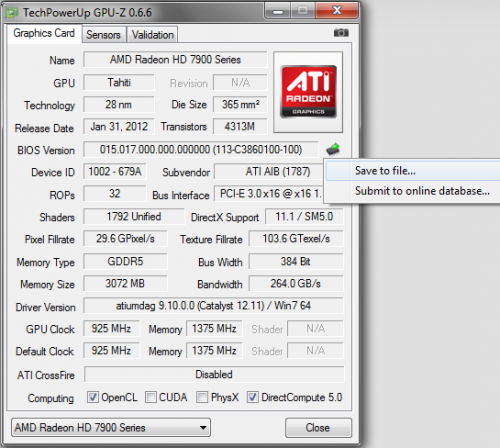
Task: Toggle the OpenCL checkbox
Action: tap(93, 397)
